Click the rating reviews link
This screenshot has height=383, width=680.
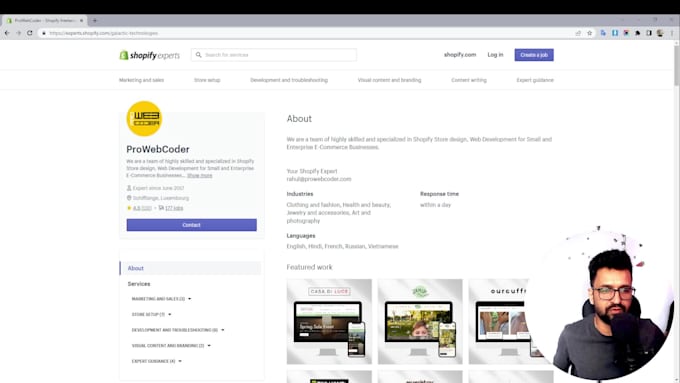point(142,208)
